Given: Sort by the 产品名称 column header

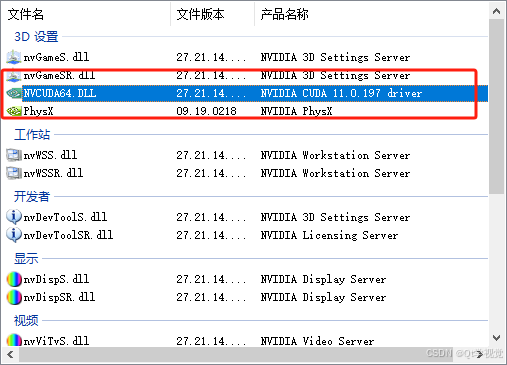Looking at the screenshot, I should click(284, 14).
